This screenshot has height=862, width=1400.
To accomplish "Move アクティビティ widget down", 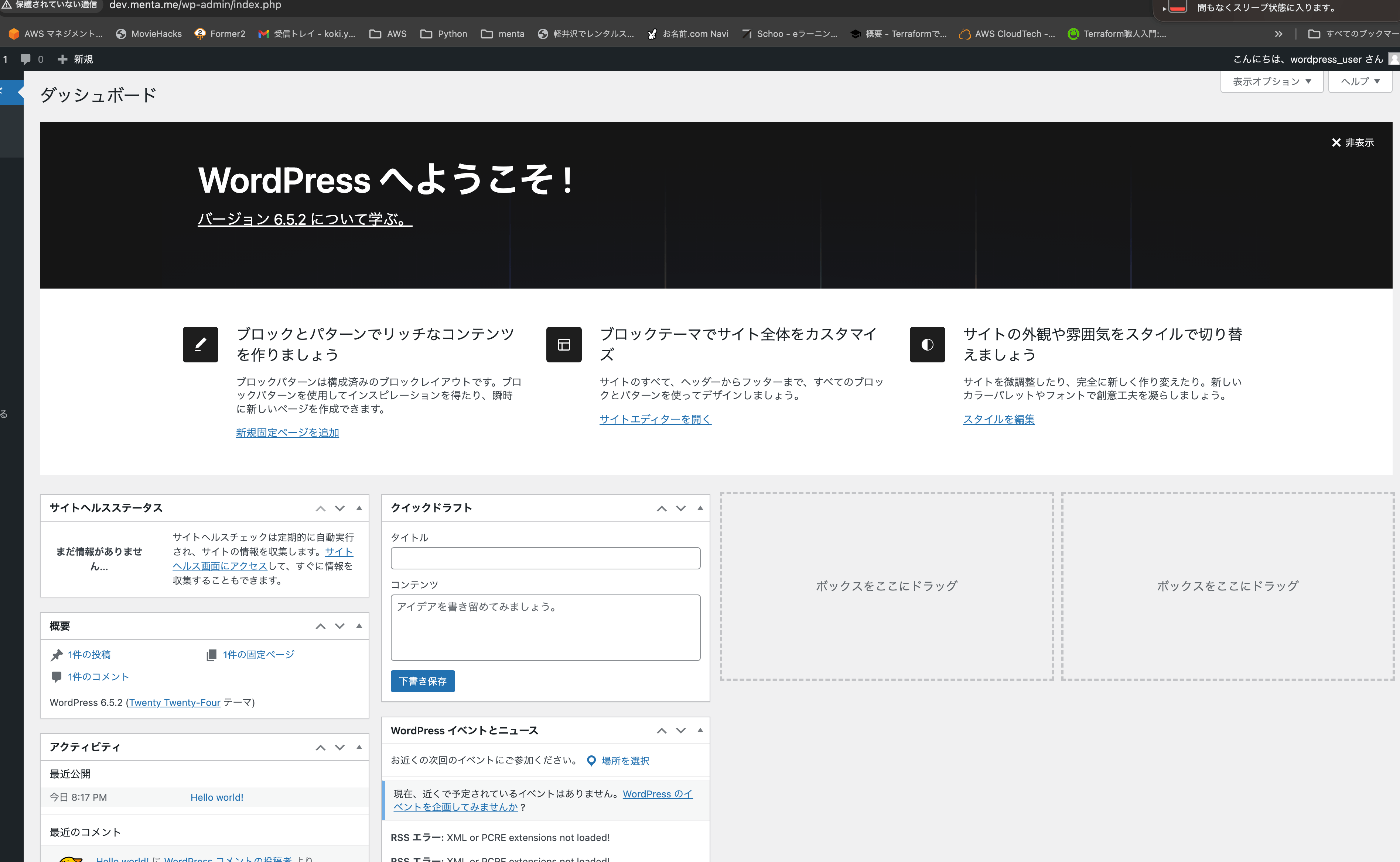I will 340,747.
